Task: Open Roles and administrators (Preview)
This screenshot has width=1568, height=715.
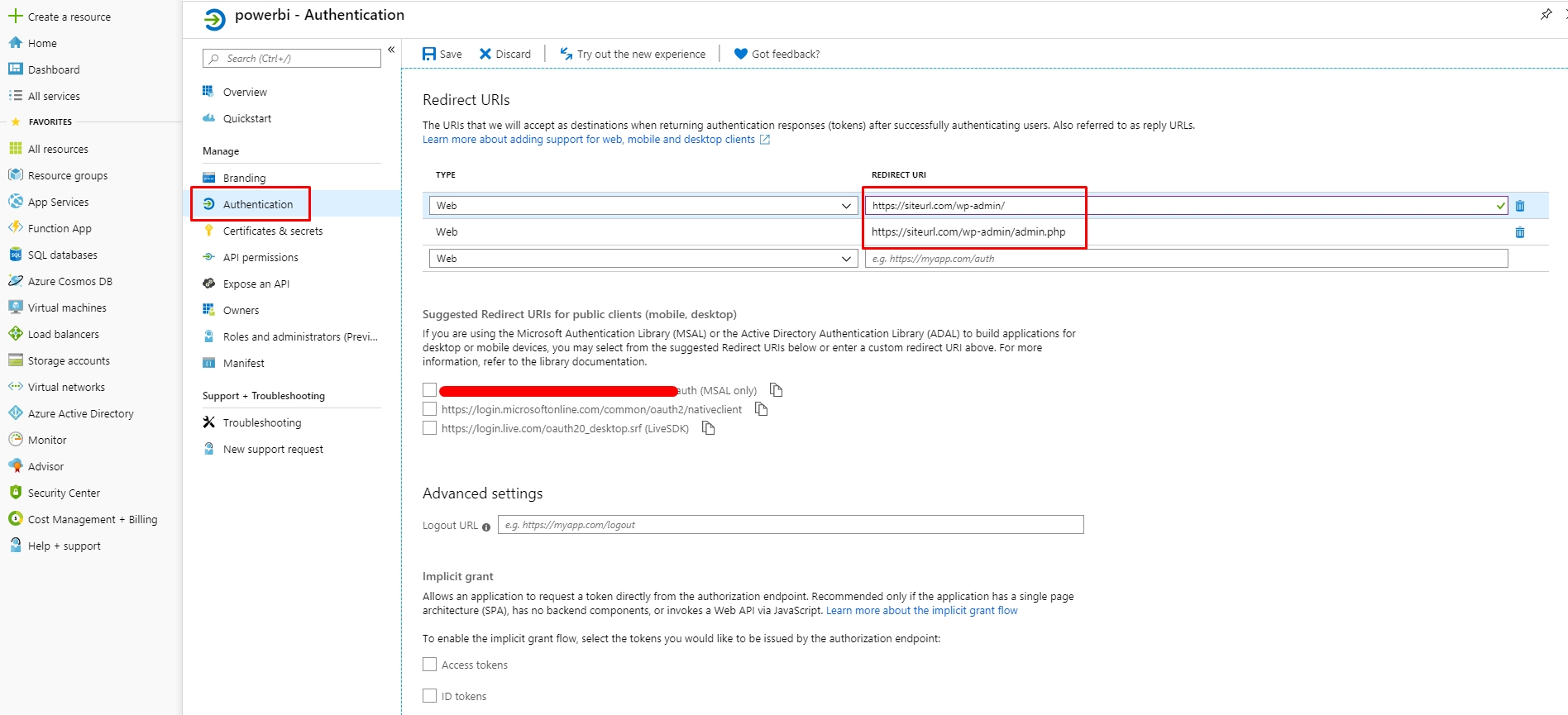Action: click(299, 336)
